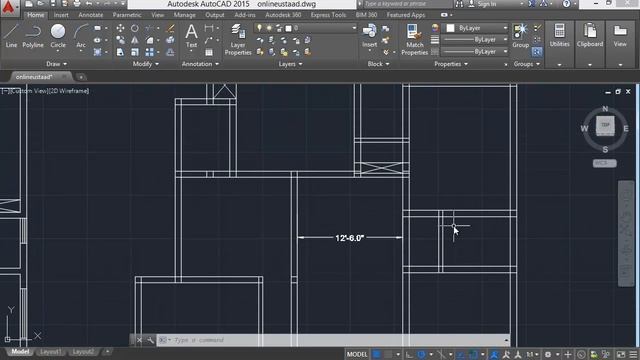Choose the Stretch tool
640x360 pixels.
120,52
